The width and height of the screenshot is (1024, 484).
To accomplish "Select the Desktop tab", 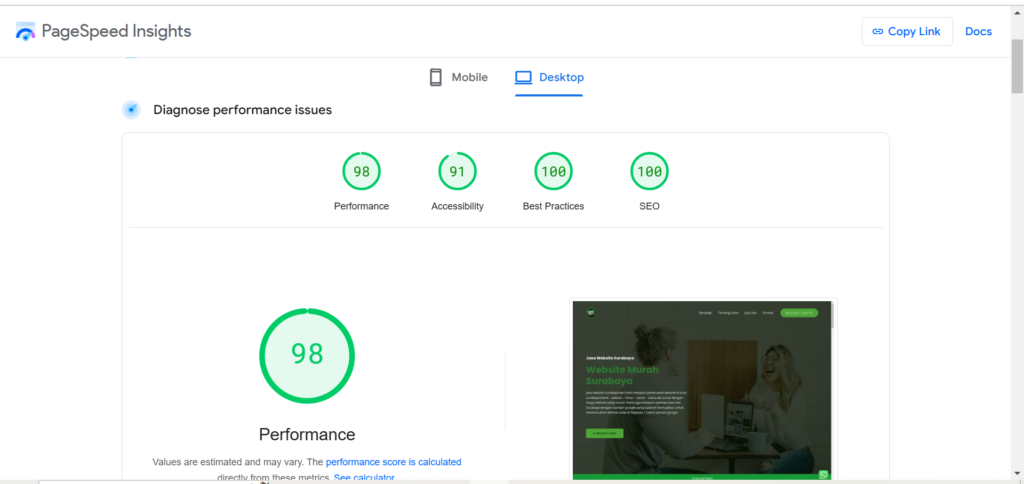I will coord(549,77).
